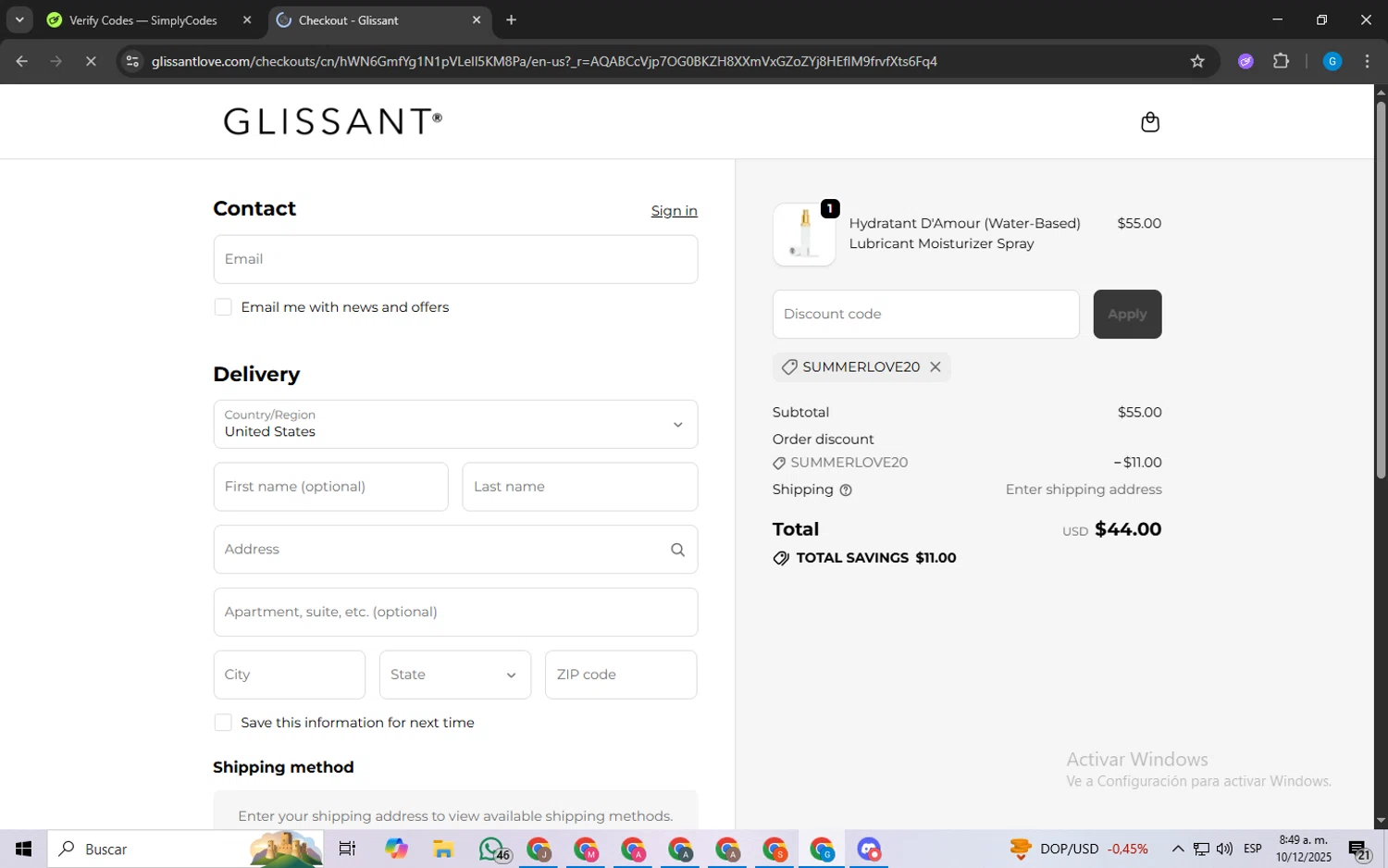Click the page vertical scrollbar
This screenshot has width=1388, height=868.
pyautogui.click(x=1381, y=289)
